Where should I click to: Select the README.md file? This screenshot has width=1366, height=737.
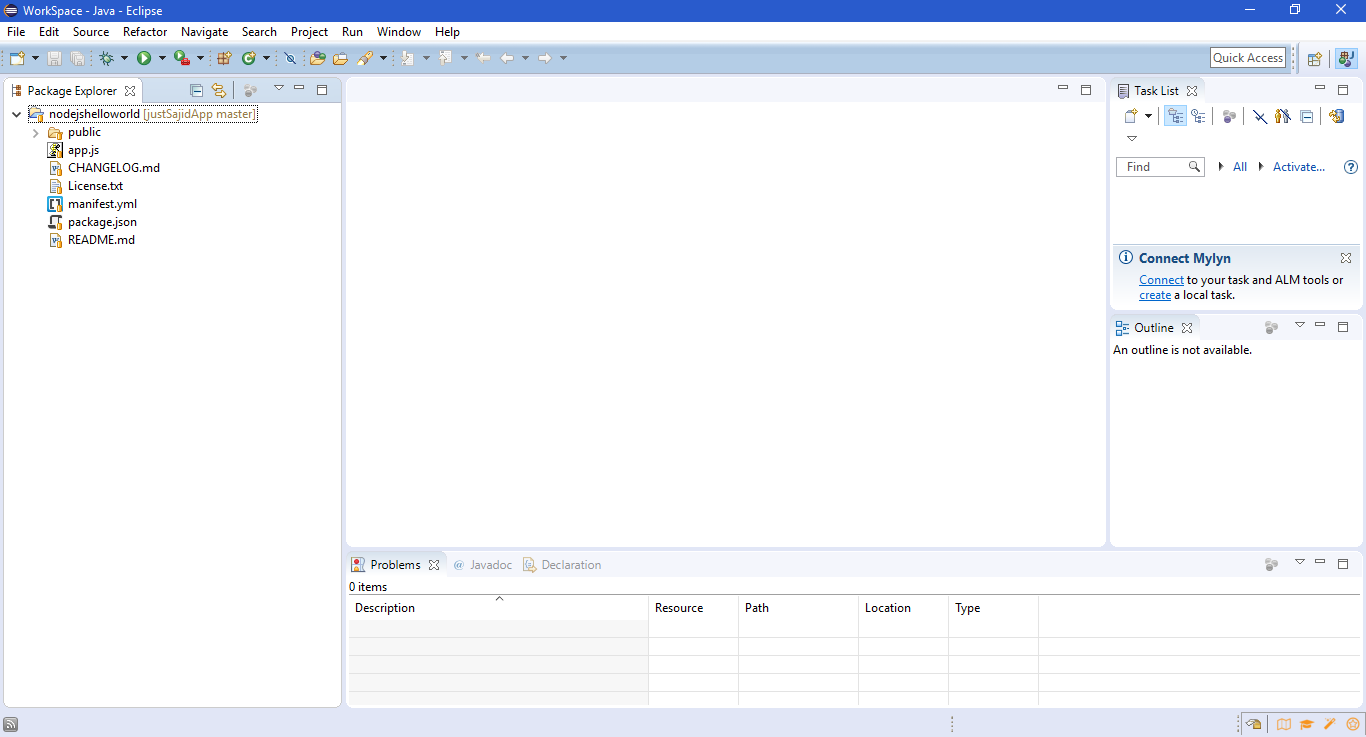(x=101, y=240)
